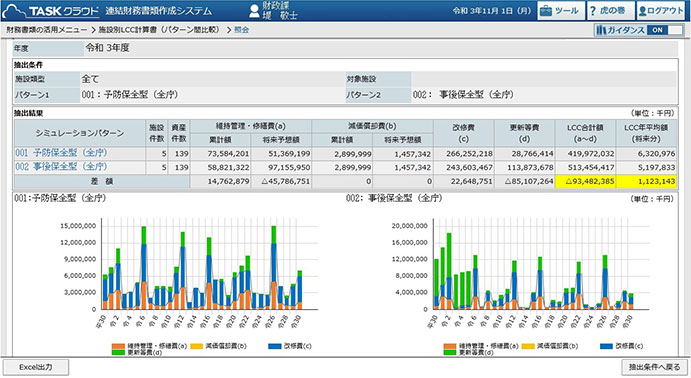The image size is (691, 378).
Task: Click blue 改修費(c) legend swatch in left chart
Action: click(x=275, y=346)
